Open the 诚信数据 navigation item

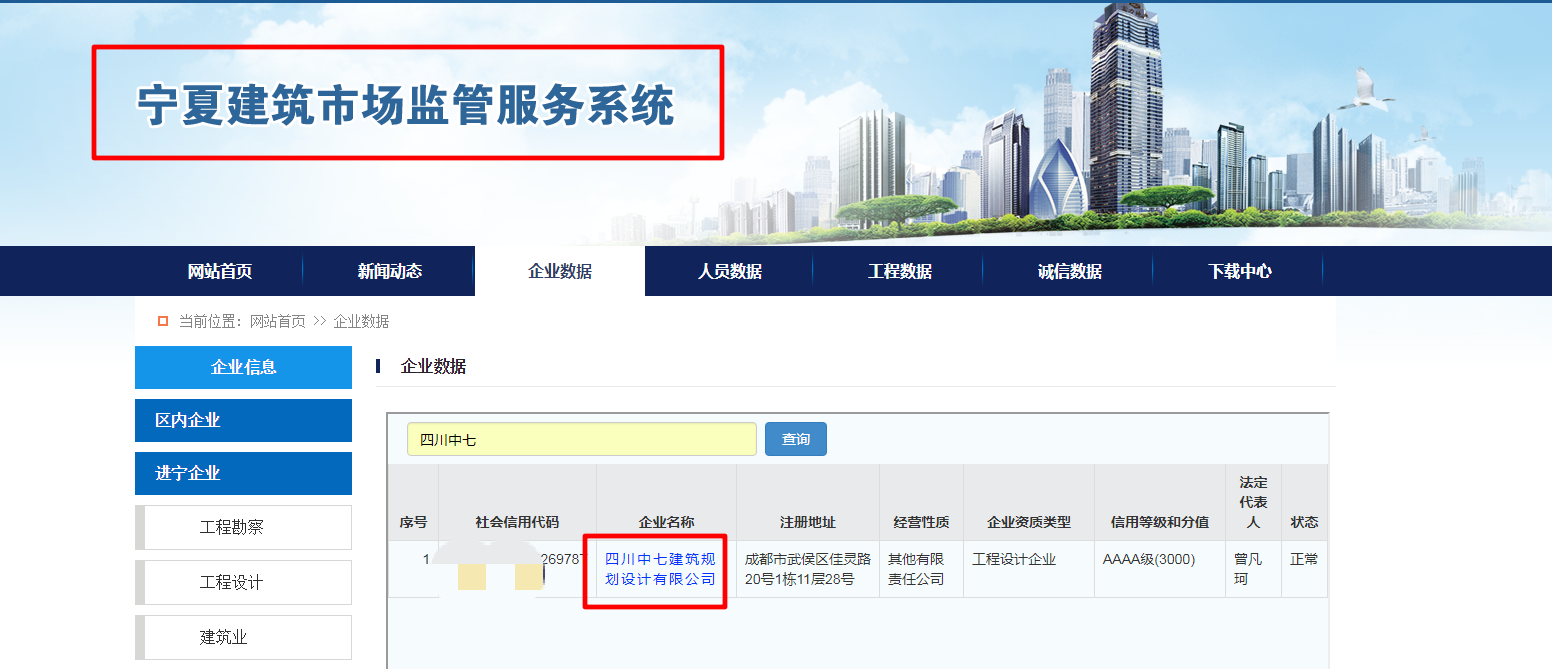point(1070,271)
